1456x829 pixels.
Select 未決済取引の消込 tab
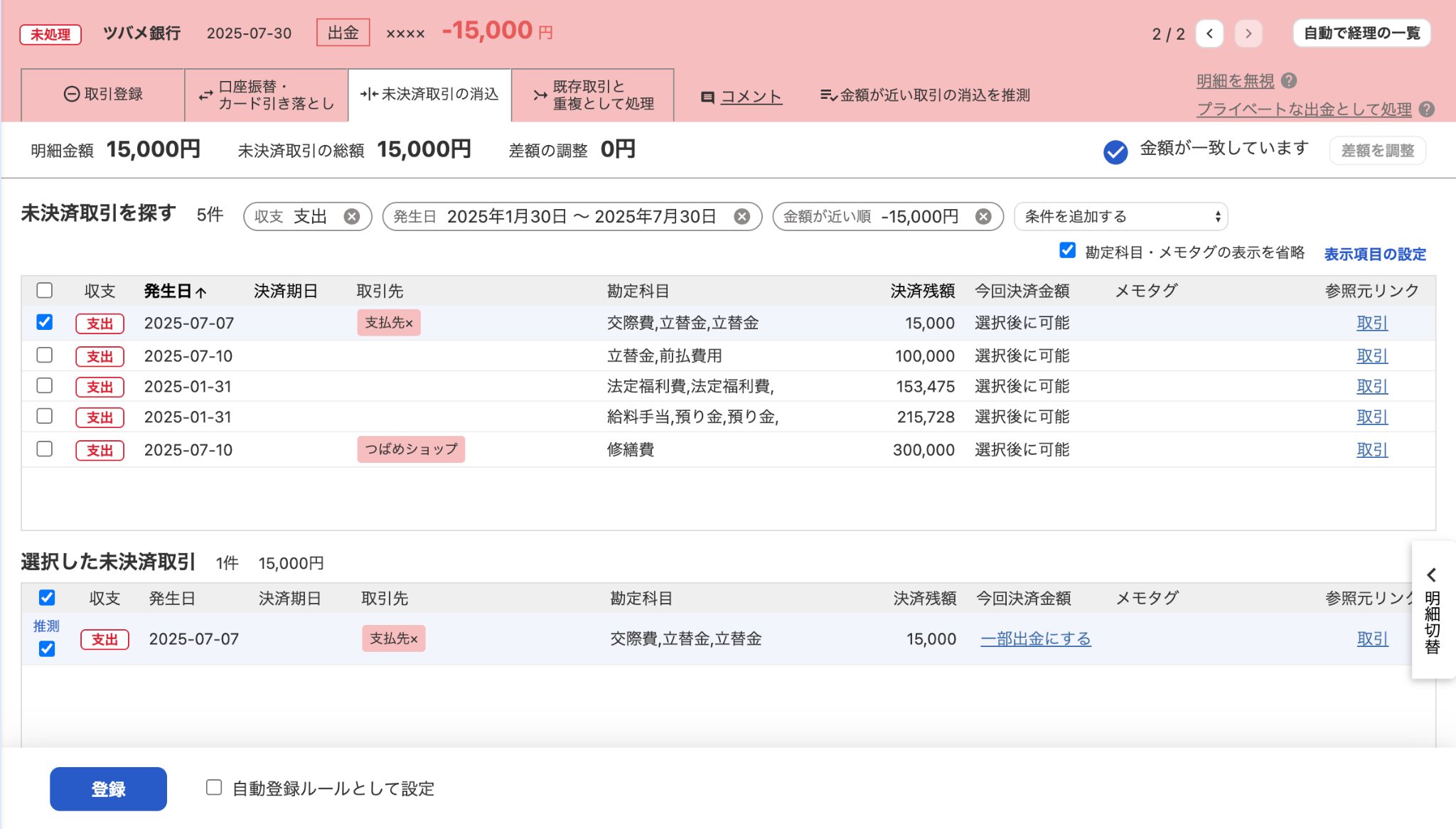(x=429, y=95)
